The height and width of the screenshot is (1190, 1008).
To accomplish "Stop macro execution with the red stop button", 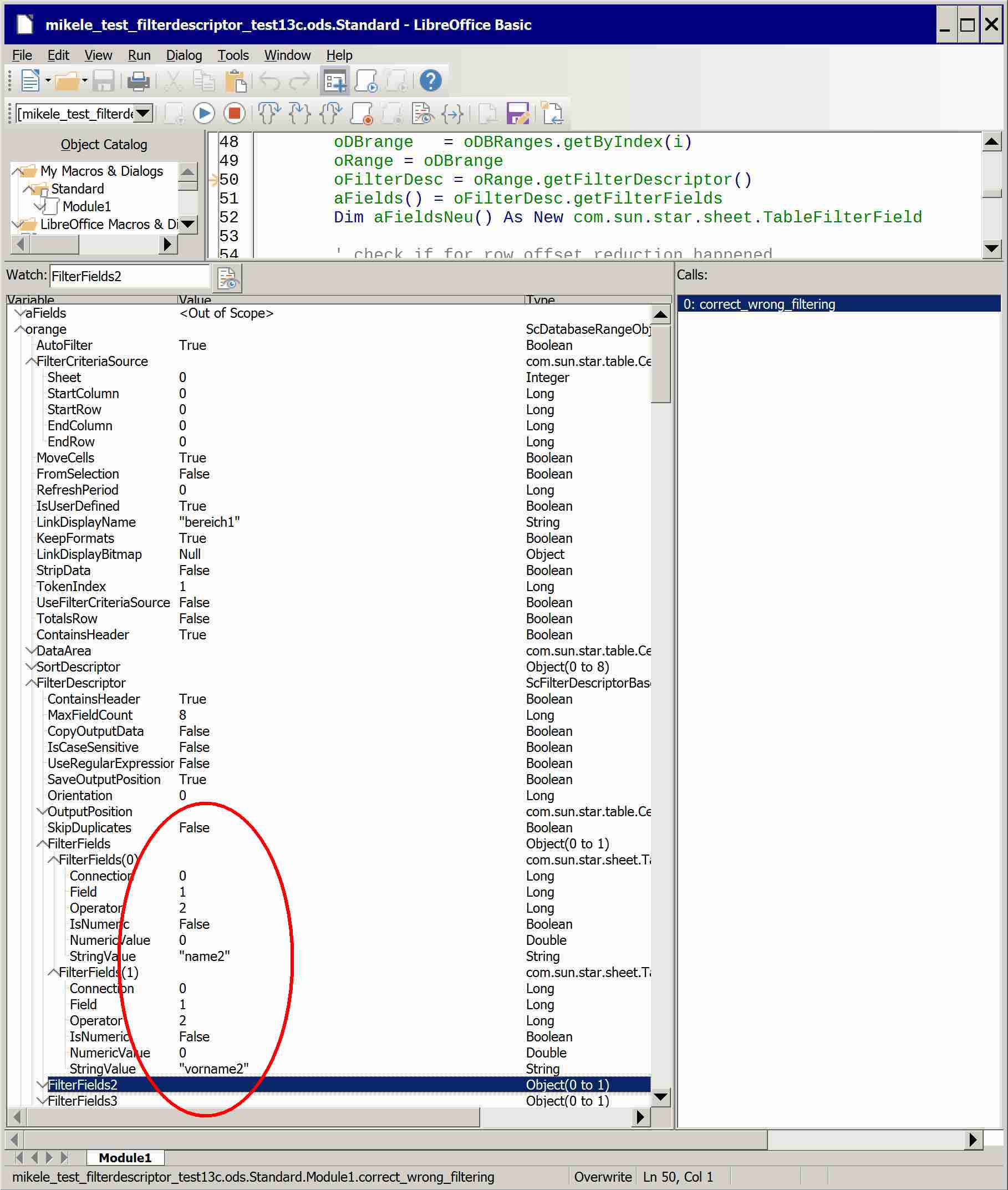I will coord(234,113).
